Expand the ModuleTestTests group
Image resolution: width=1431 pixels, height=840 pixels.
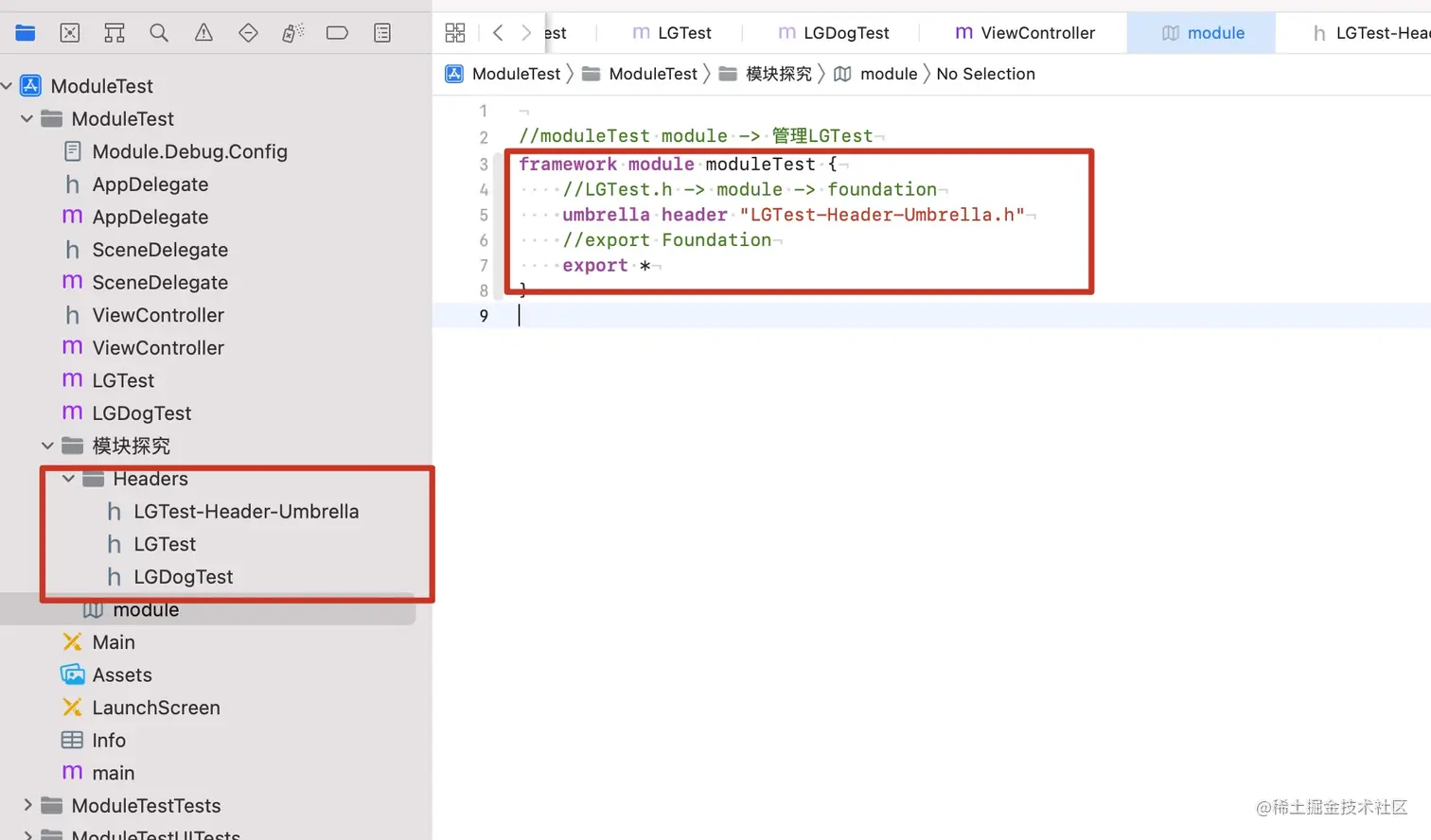[x=26, y=805]
